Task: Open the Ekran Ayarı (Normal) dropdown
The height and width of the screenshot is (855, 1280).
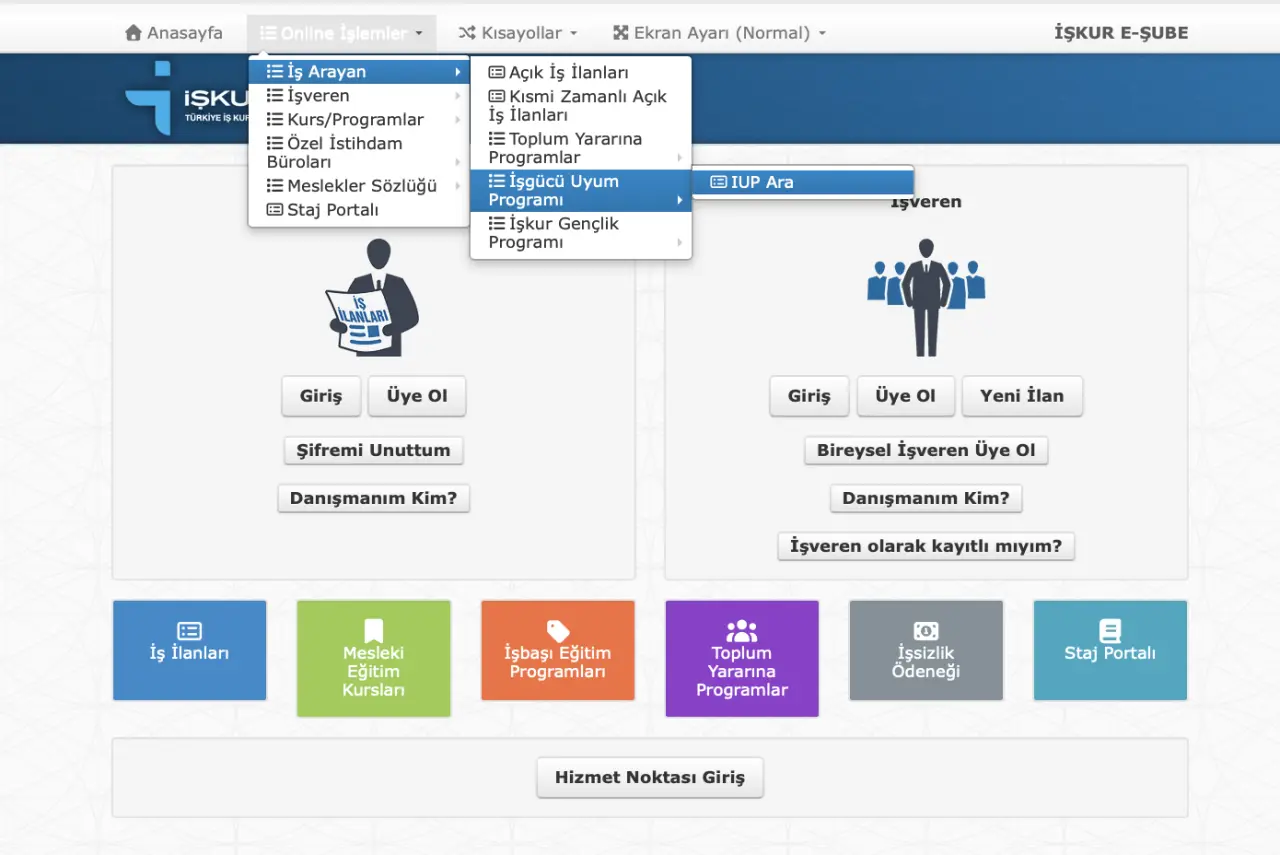Action: 720,33
